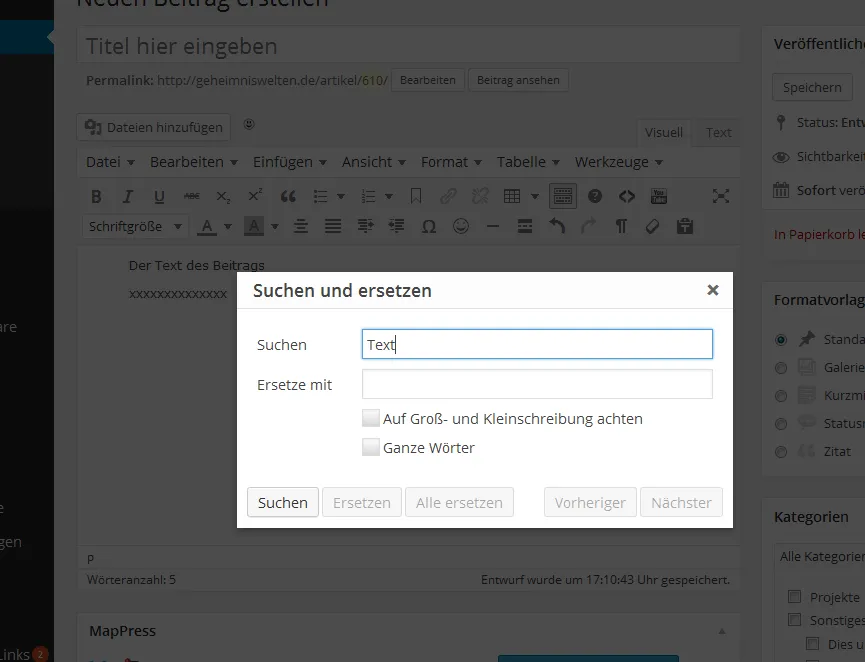Image resolution: width=865 pixels, height=662 pixels.
Task: Open the Format menu
Action: [451, 162]
